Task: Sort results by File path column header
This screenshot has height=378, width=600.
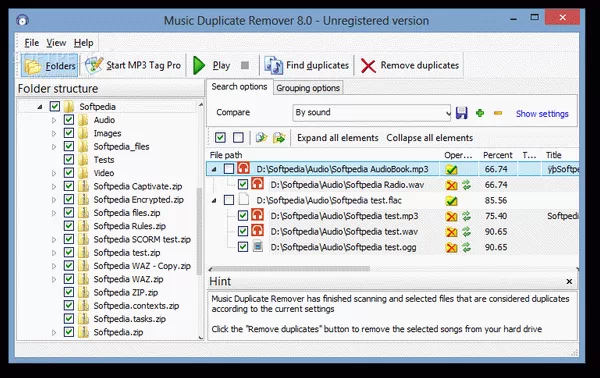Action: 324,155
